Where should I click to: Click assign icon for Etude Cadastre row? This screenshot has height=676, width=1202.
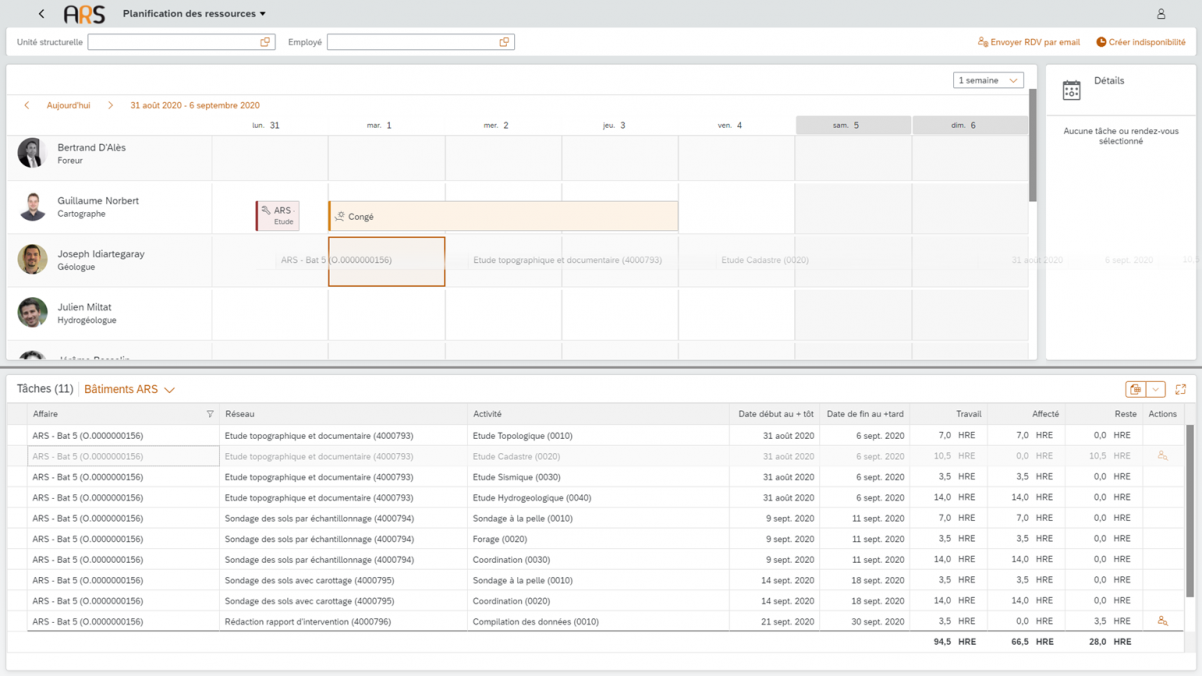[x=1162, y=456]
